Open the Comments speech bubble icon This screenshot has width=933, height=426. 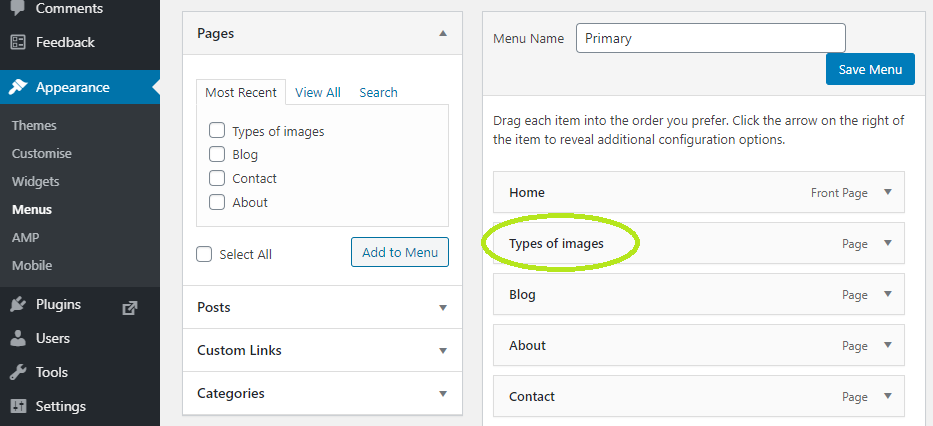(x=18, y=8)
